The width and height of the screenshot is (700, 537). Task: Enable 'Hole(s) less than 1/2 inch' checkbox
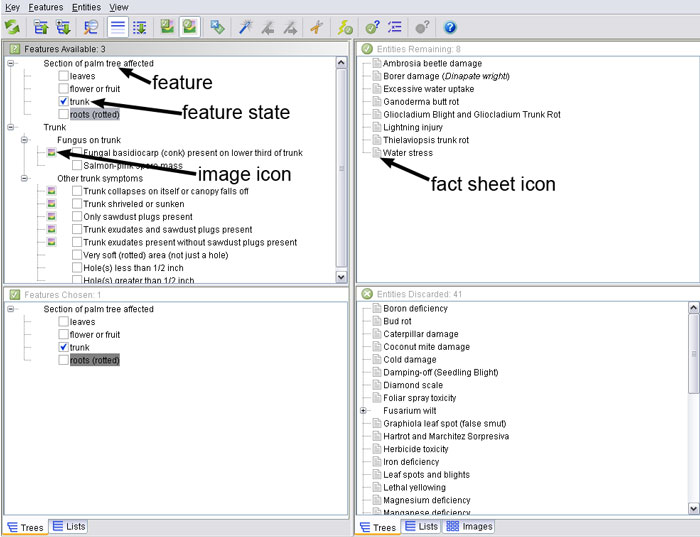click(77, 267)
